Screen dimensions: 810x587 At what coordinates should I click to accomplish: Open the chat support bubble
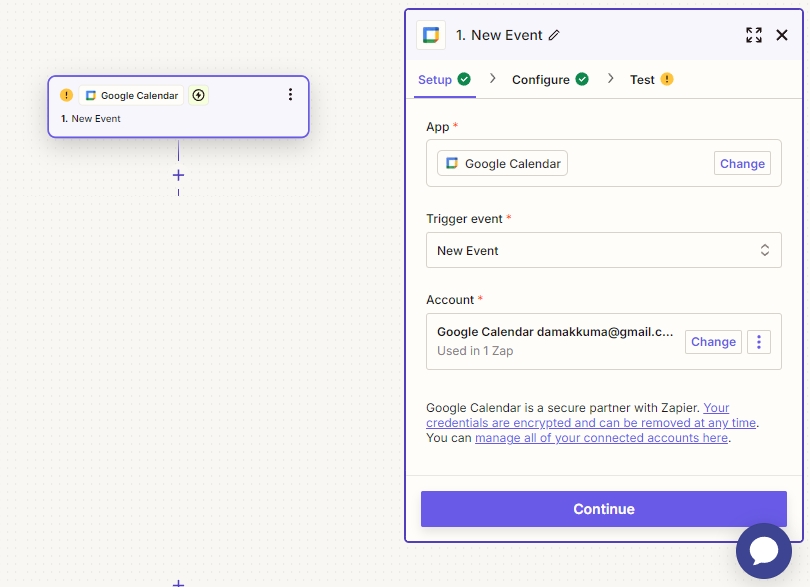764,550
